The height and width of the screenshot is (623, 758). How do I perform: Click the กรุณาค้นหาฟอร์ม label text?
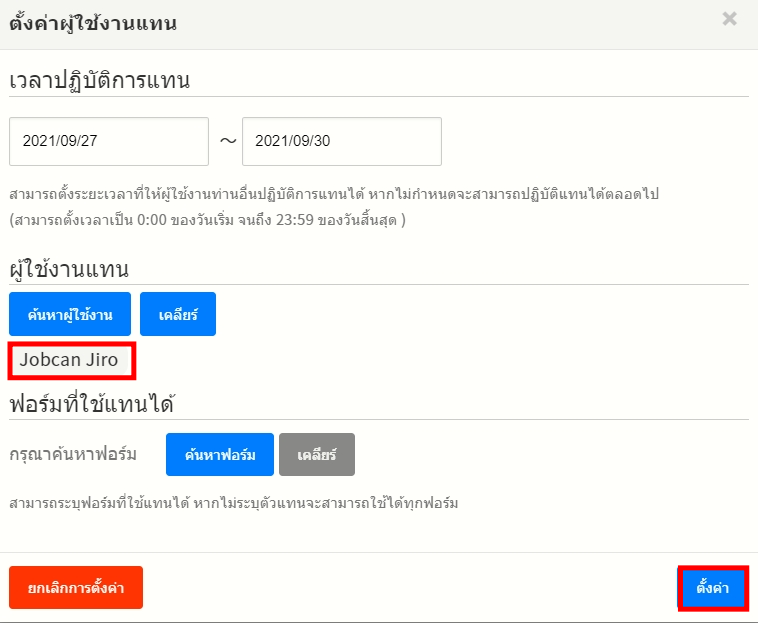[72, 455]
